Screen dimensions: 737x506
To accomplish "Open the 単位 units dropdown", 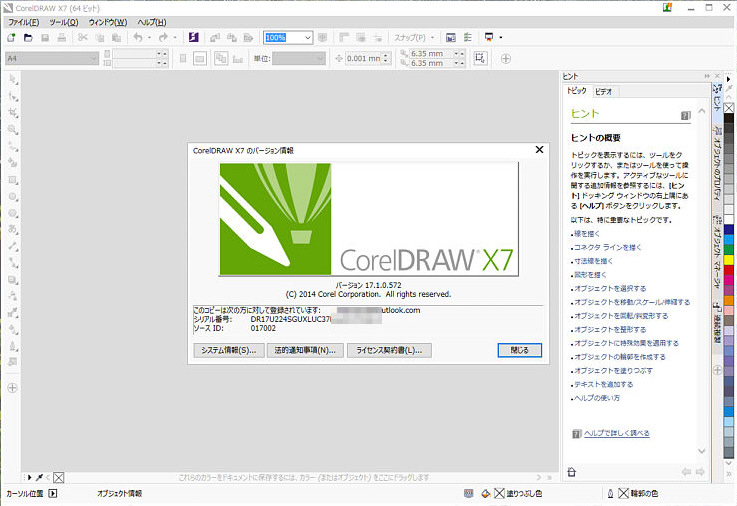I will click(x=320, y=59).
